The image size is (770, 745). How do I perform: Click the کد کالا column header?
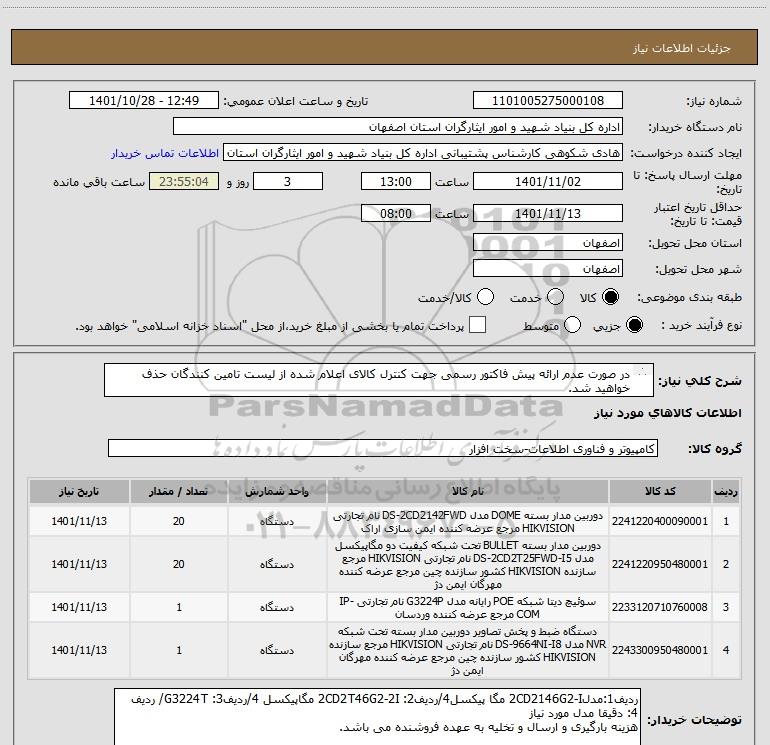(x=660, y=492)
